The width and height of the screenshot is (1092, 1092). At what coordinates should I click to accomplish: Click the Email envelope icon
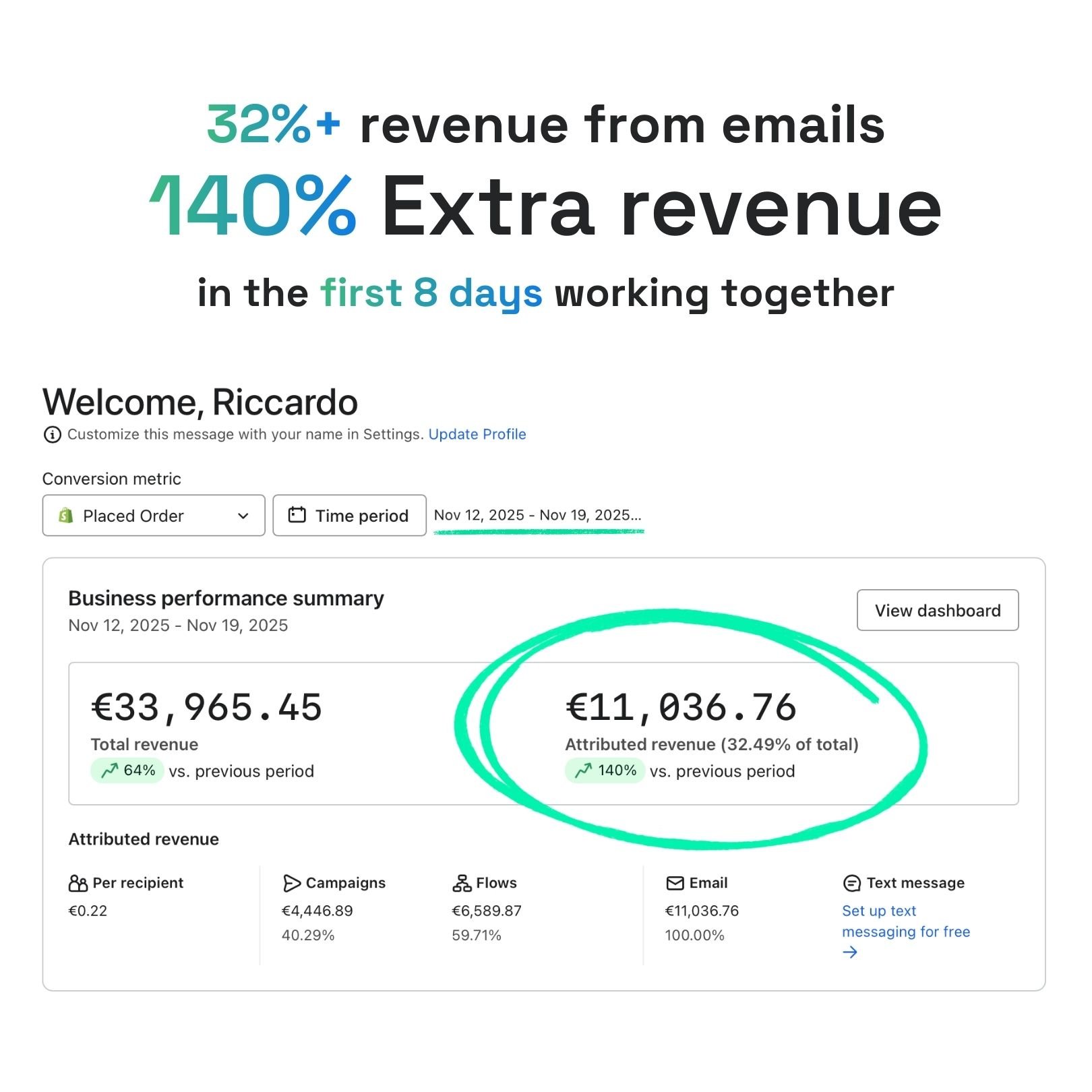[x=675, y=882]
